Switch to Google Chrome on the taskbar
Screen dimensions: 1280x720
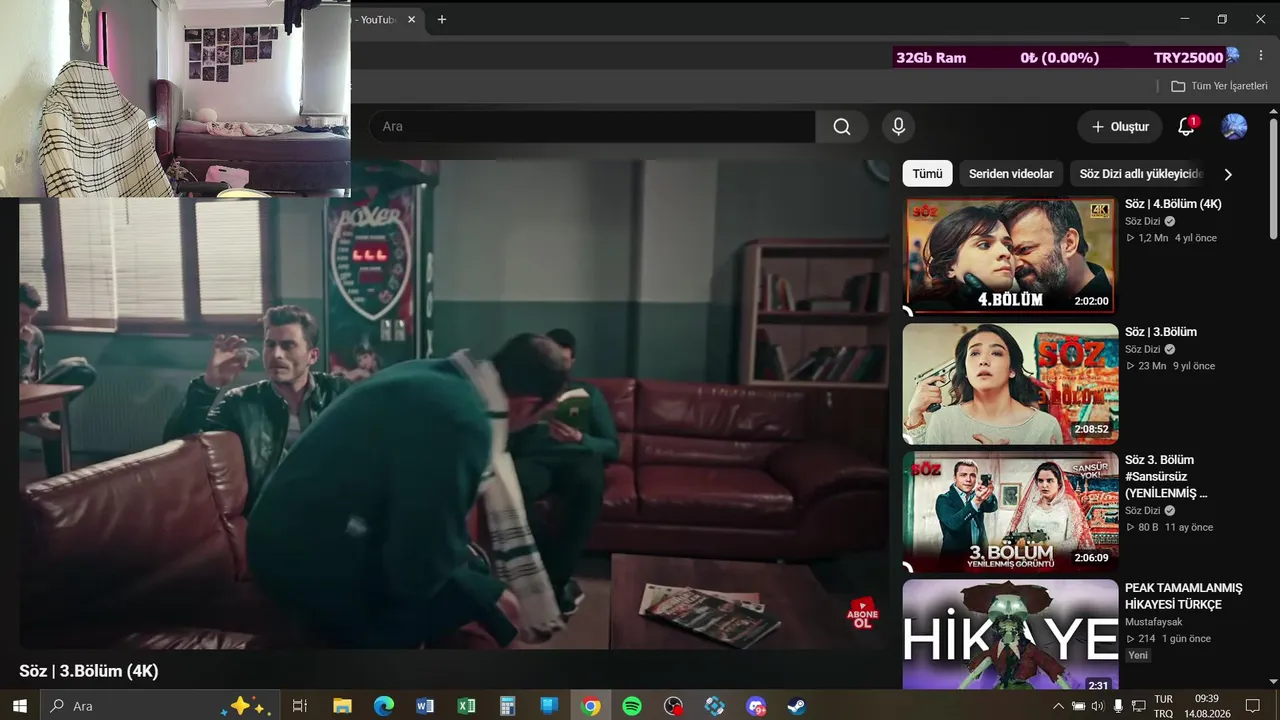(591, 706)
